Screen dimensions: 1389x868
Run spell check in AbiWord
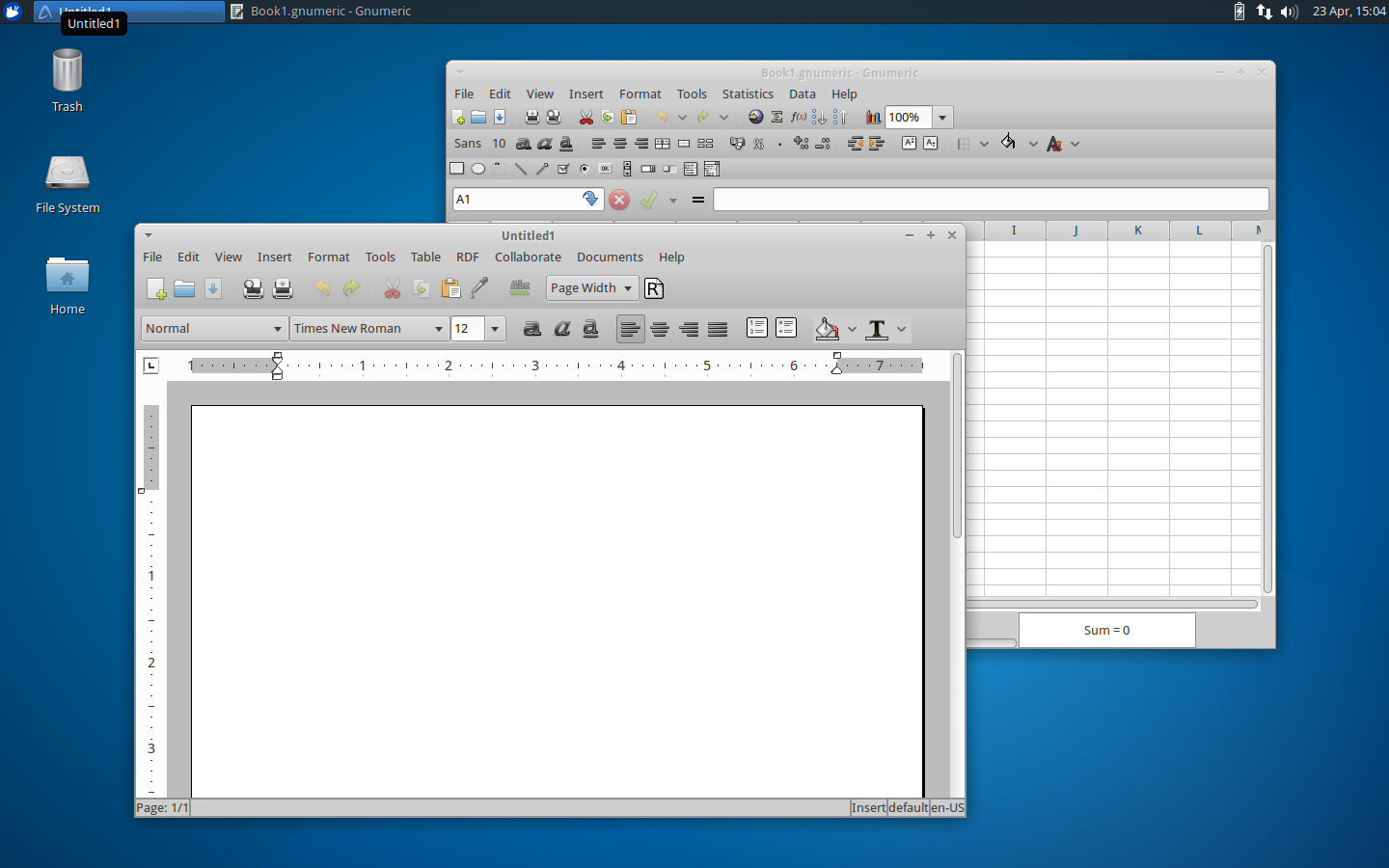point(520,287)
